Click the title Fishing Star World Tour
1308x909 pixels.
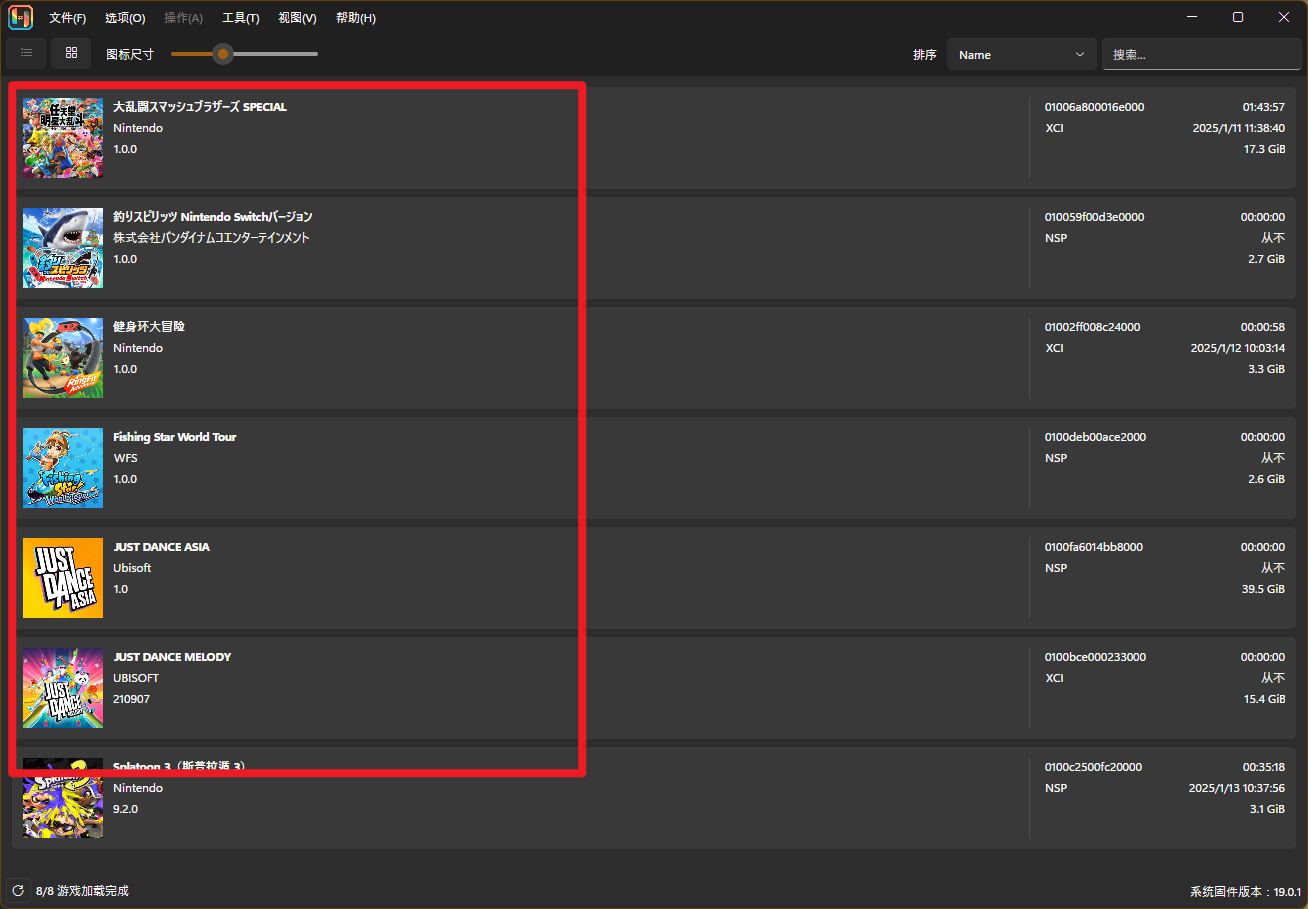click(x=175, y=437)
